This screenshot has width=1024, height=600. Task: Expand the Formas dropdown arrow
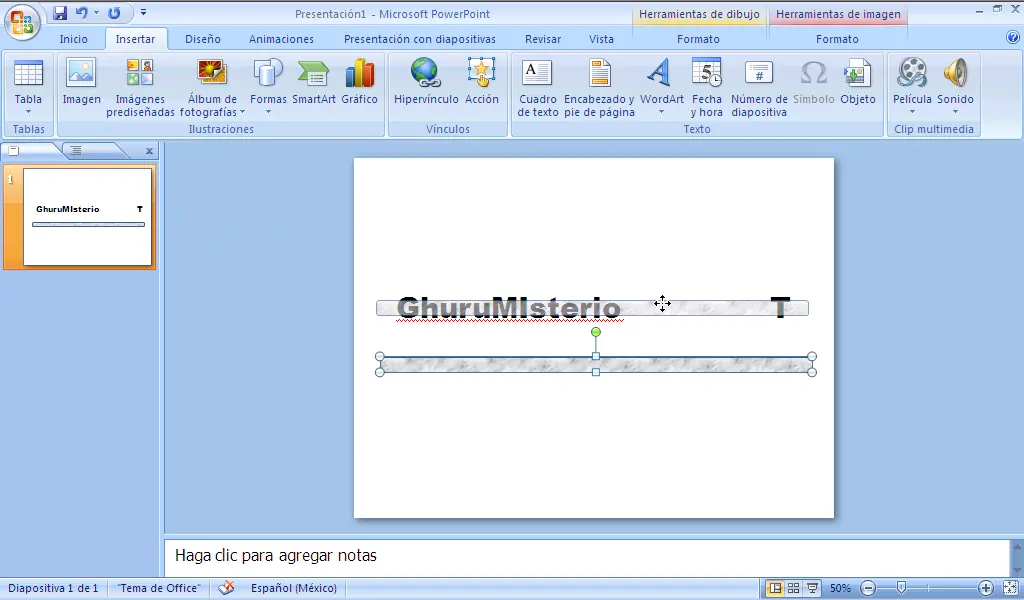coord(268,112)
